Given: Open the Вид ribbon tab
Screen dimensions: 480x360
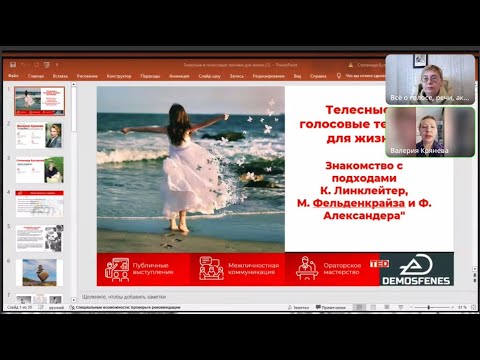Looking at the screenshot, I should [x=297, y=76].
